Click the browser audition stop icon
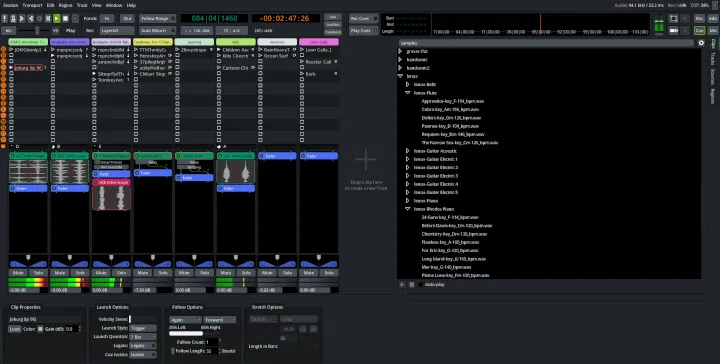Screen dimensions: 720x364 pos(412,285)
